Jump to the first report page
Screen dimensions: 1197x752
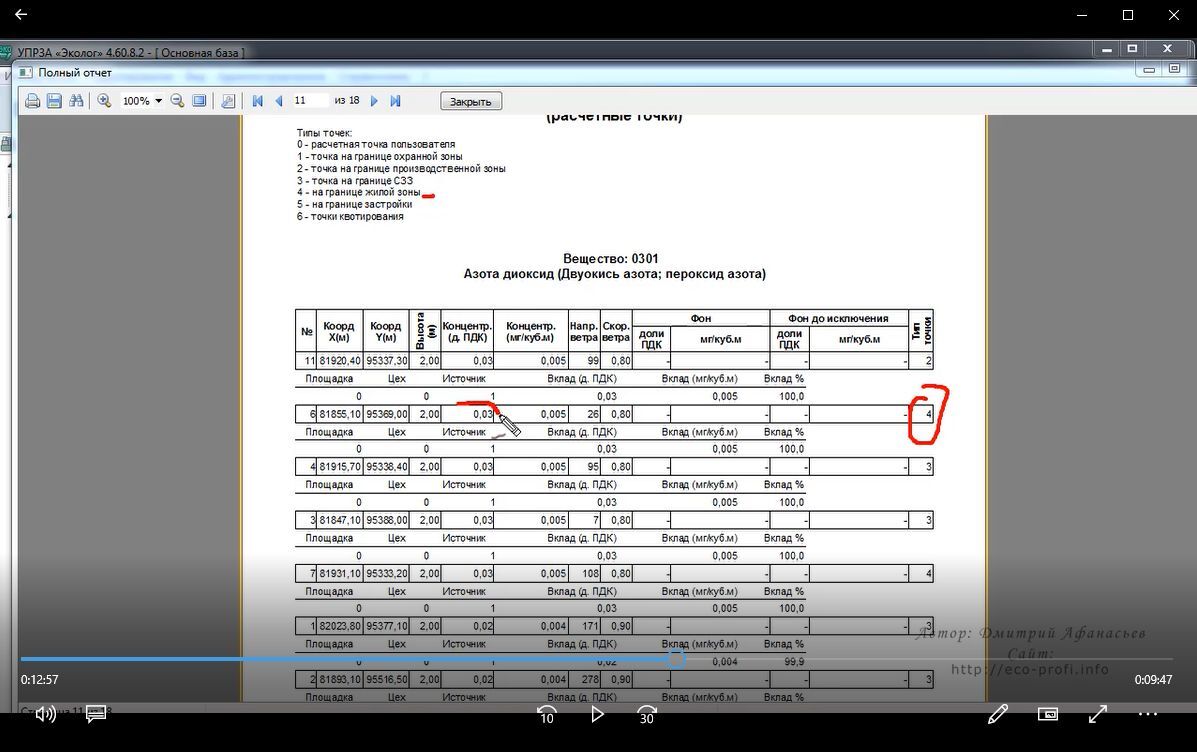(x=258, y=101)
